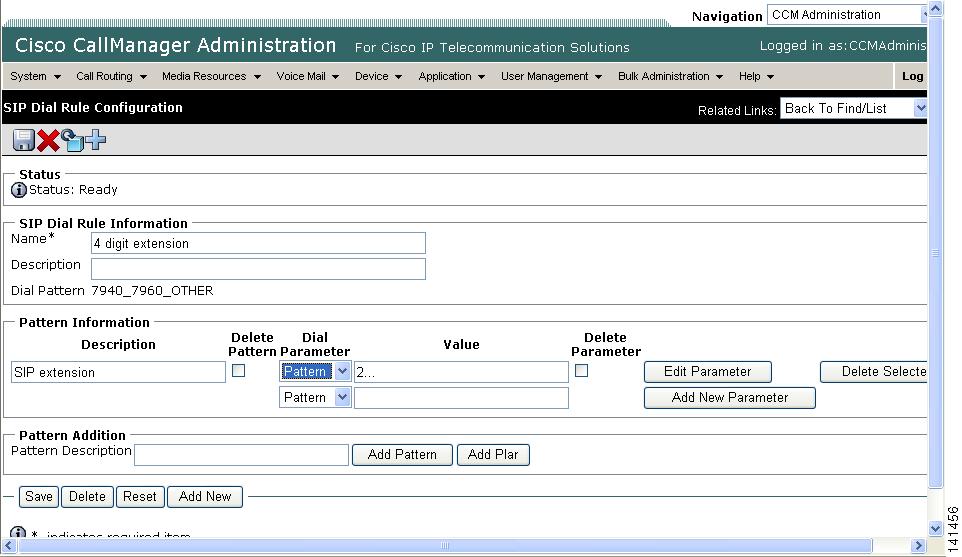This screenshot has height=557, width=962.
Task: Open the Application menu
Action: coord(452,77)
